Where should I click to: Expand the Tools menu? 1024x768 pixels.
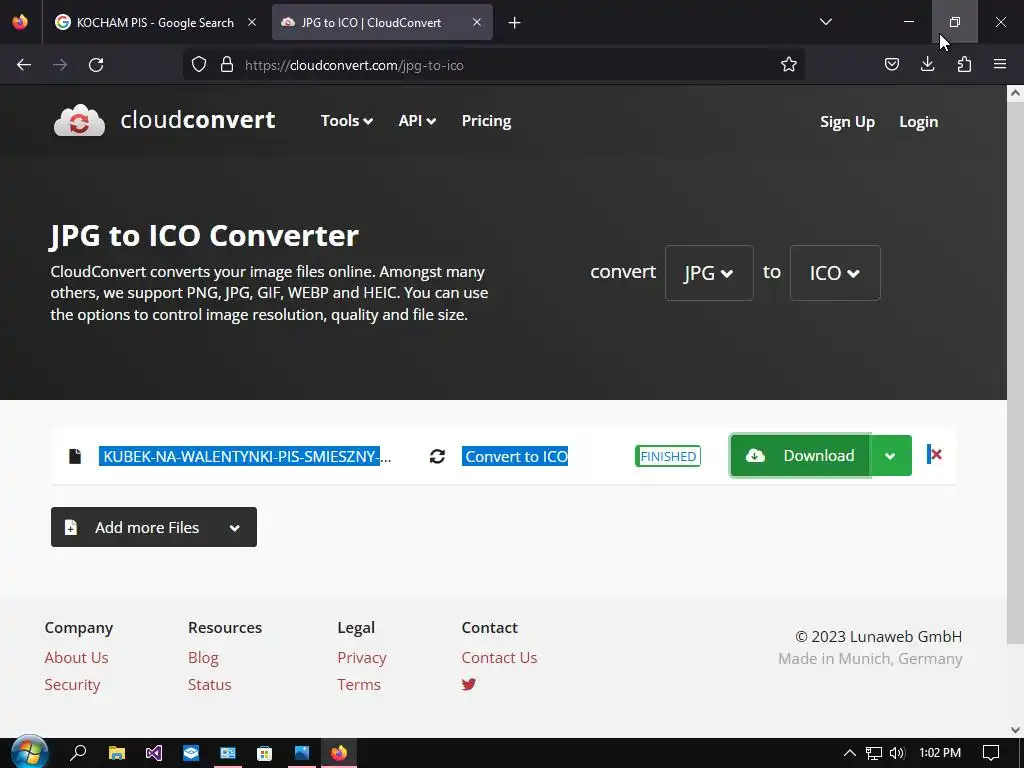(347, 121)
